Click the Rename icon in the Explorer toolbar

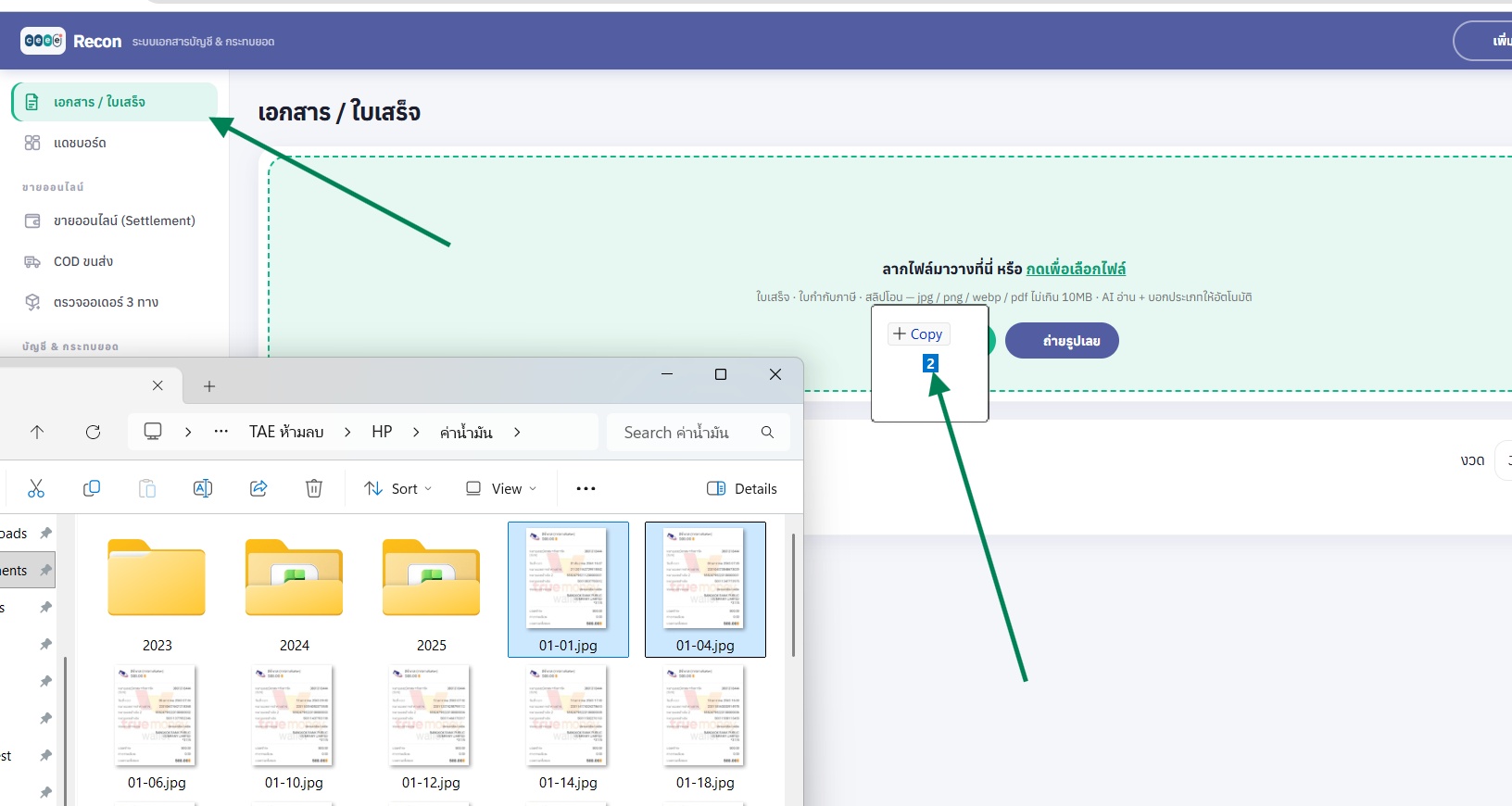tap(203, 488)
